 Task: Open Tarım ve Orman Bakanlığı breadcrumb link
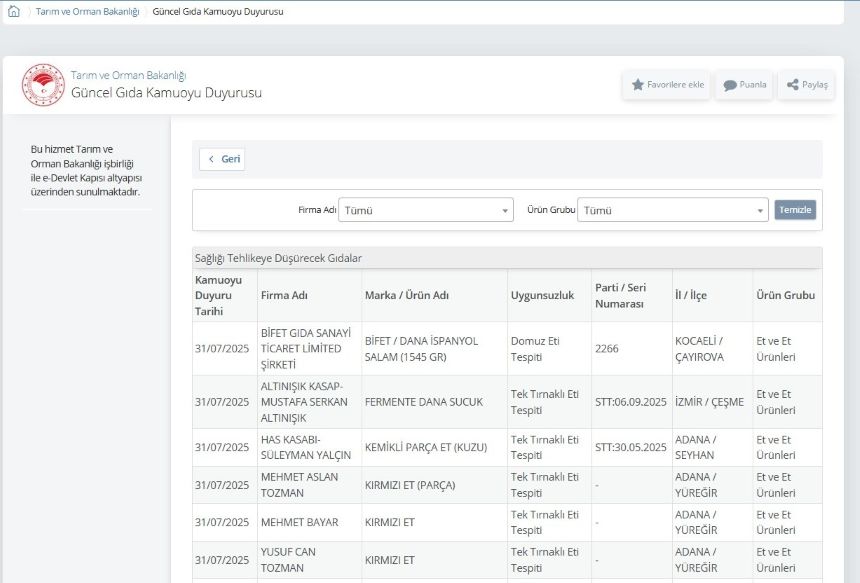point(87,12)
